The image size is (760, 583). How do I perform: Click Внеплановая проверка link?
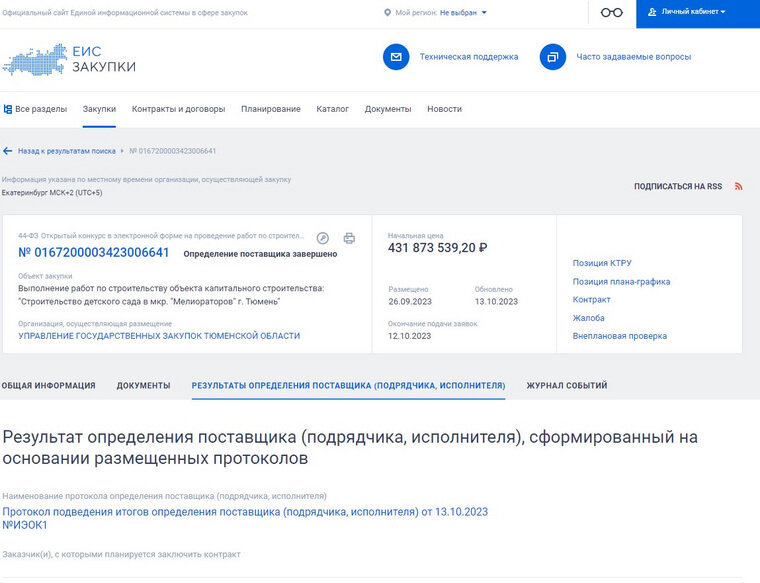(x=619, y=336)
